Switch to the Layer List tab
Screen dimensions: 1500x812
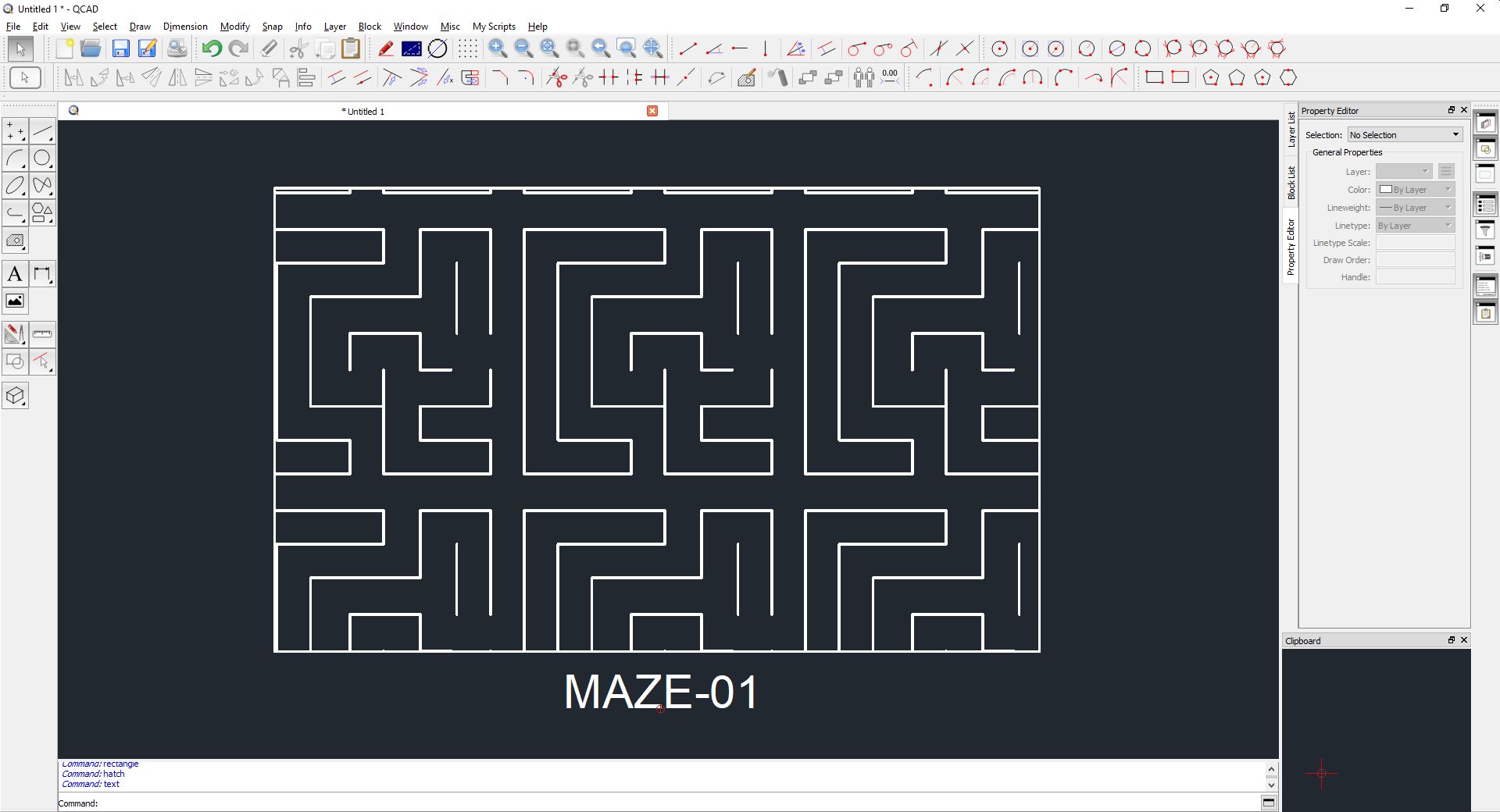[1291, 130]
